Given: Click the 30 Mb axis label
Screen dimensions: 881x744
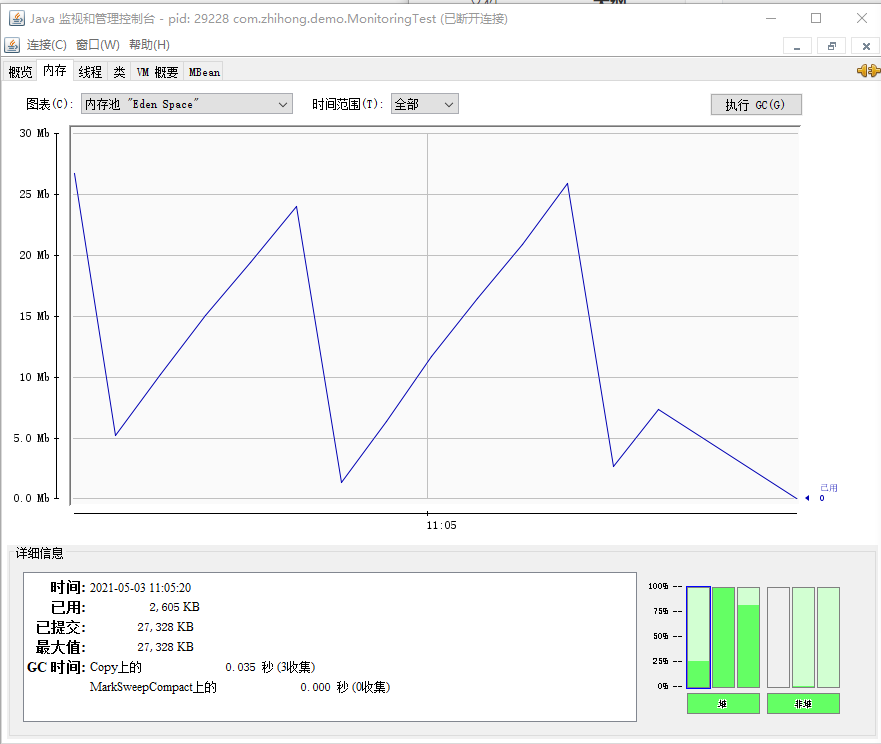Looking at the screenshot, I should tap(34, 133).
